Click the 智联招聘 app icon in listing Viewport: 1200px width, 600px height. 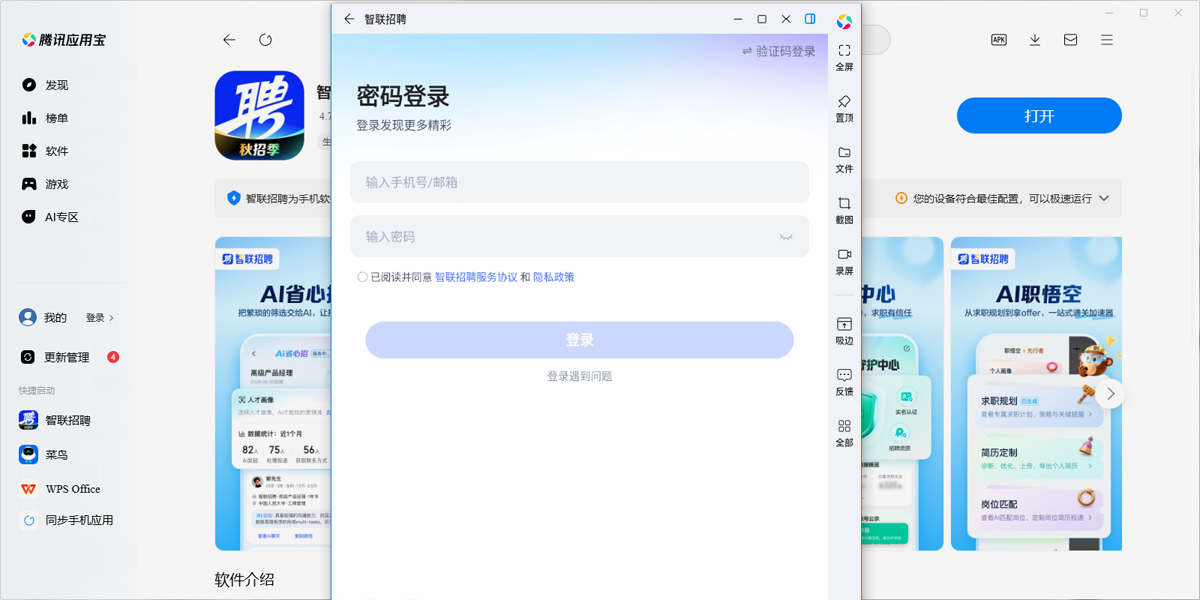(259, 116)
